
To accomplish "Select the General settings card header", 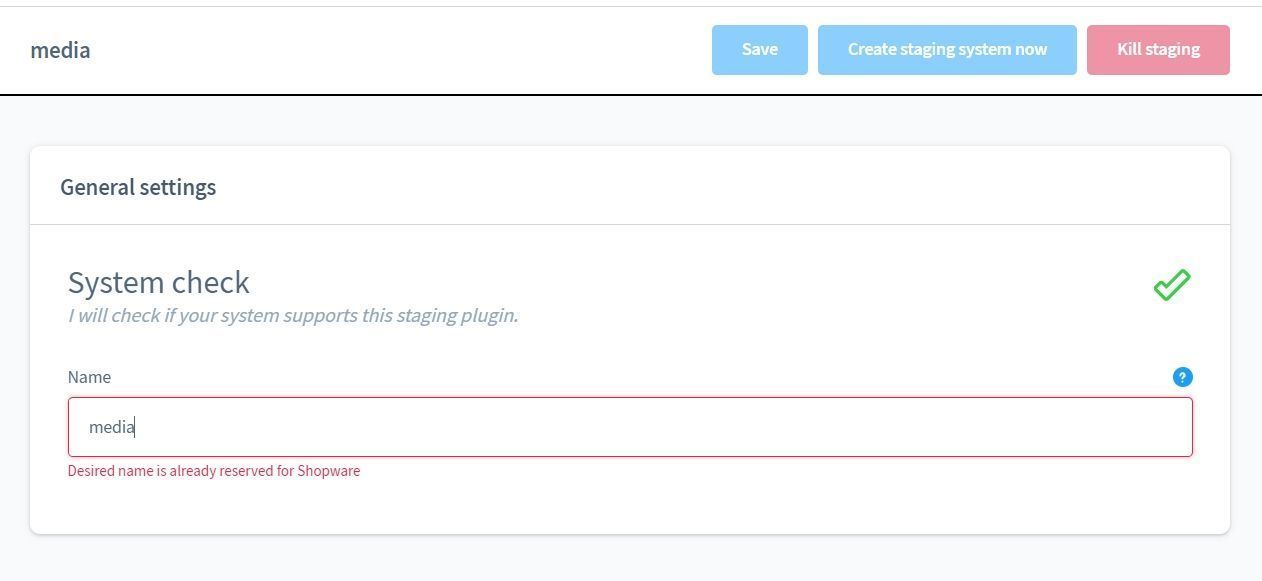I will (x=138, y=187).
